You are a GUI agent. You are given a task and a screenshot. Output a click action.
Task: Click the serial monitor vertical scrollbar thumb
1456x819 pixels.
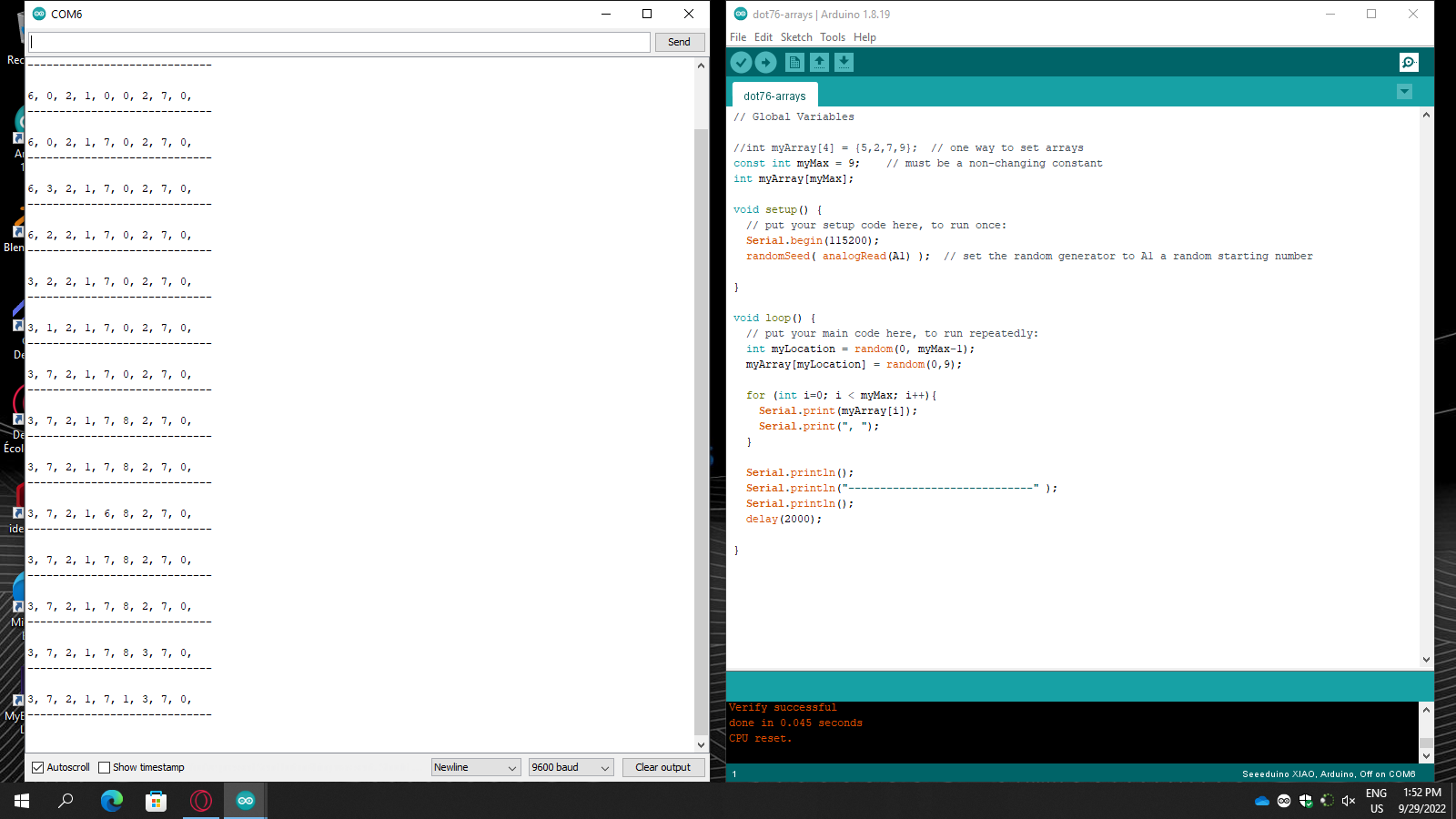pos(701,432)
